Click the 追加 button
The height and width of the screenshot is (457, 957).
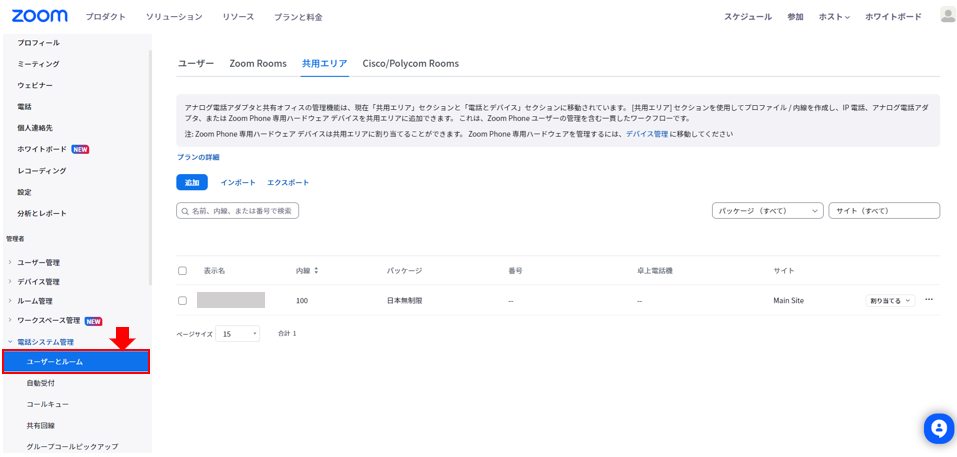coord(192,182)
